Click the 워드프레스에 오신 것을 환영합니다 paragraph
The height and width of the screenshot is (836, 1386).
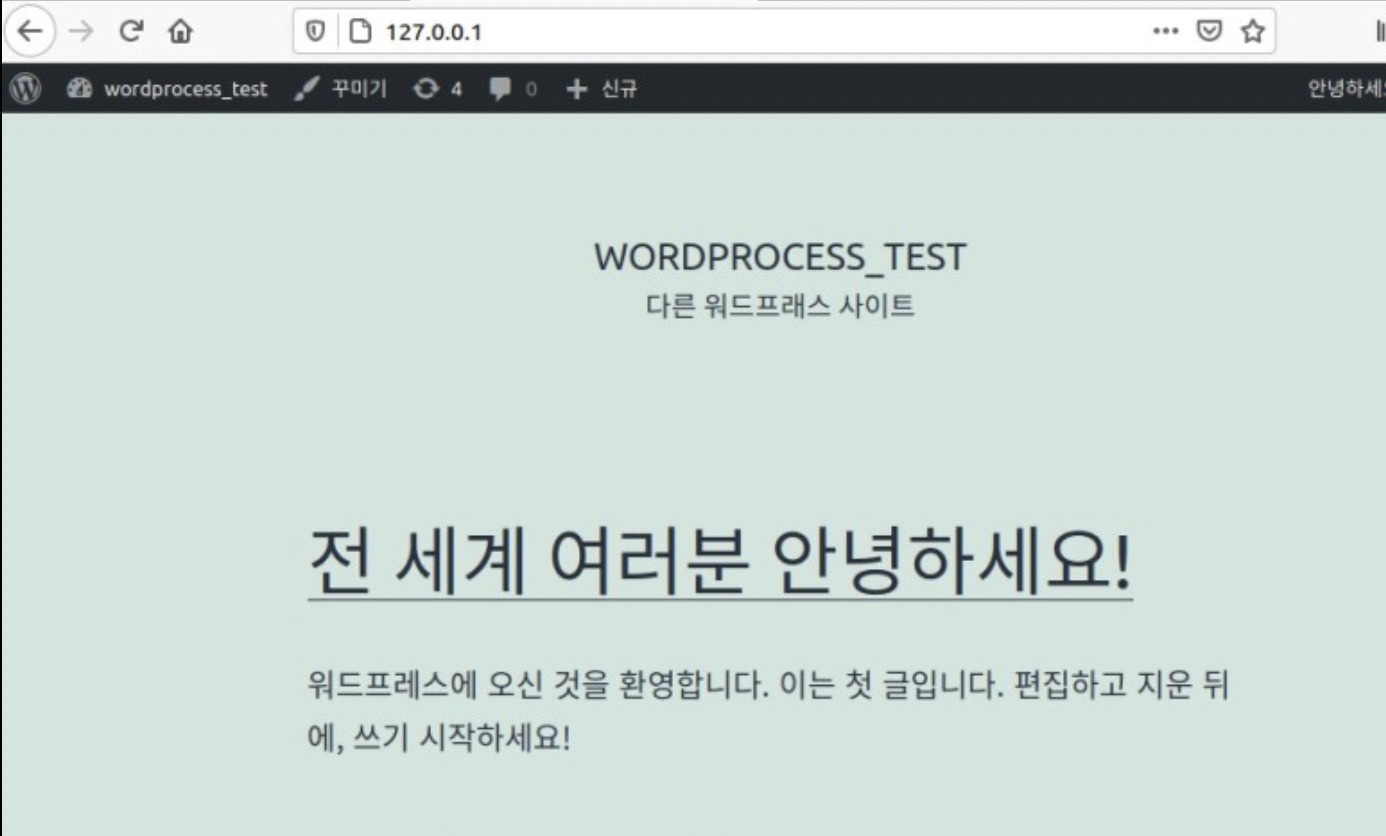(768, 713)
